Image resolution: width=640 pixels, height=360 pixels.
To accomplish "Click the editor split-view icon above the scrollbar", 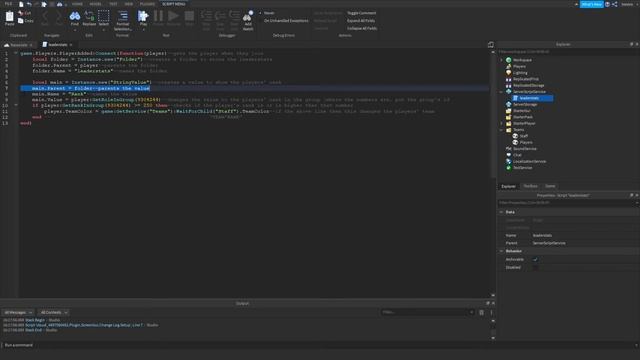I will coord(491,44).
